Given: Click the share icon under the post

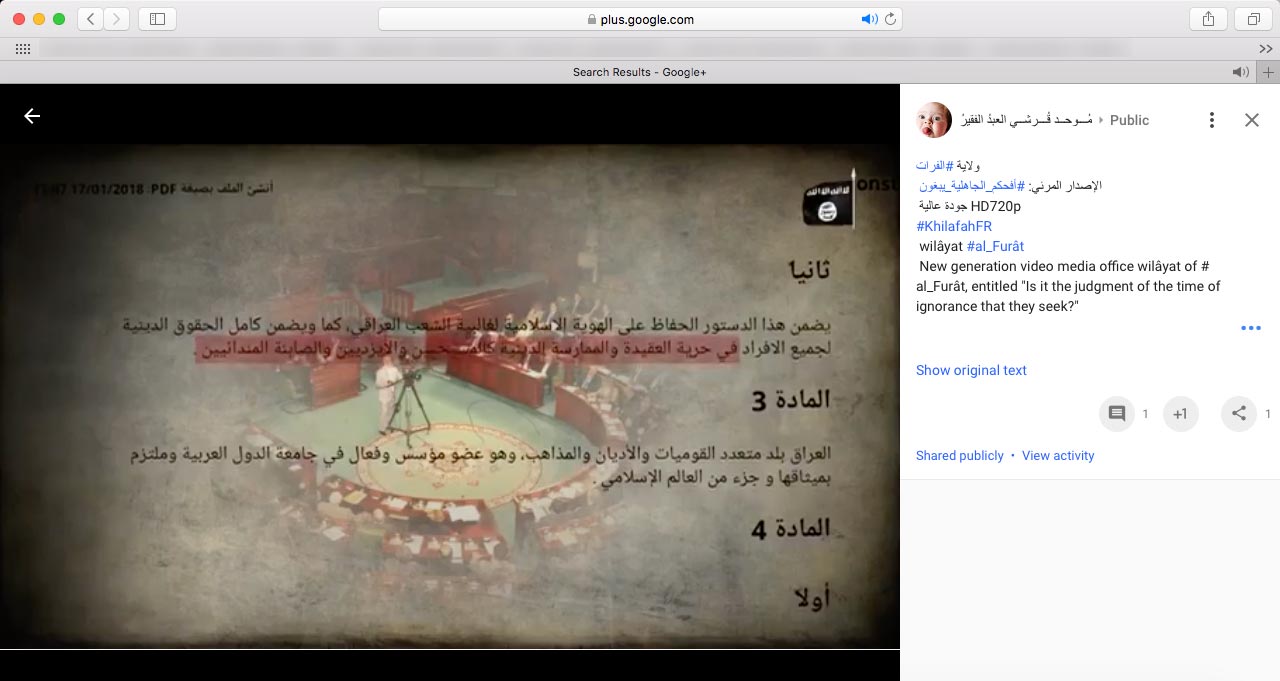Looking at the screenshot, I should (x=1238, y=414).
